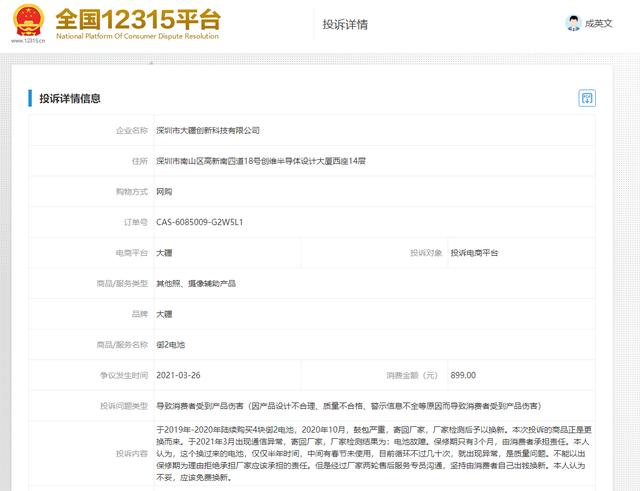Screen dimensions: 640x491
Task: Click the 其他照、摄像辅助产品 category value
Action: coord(196,284)
